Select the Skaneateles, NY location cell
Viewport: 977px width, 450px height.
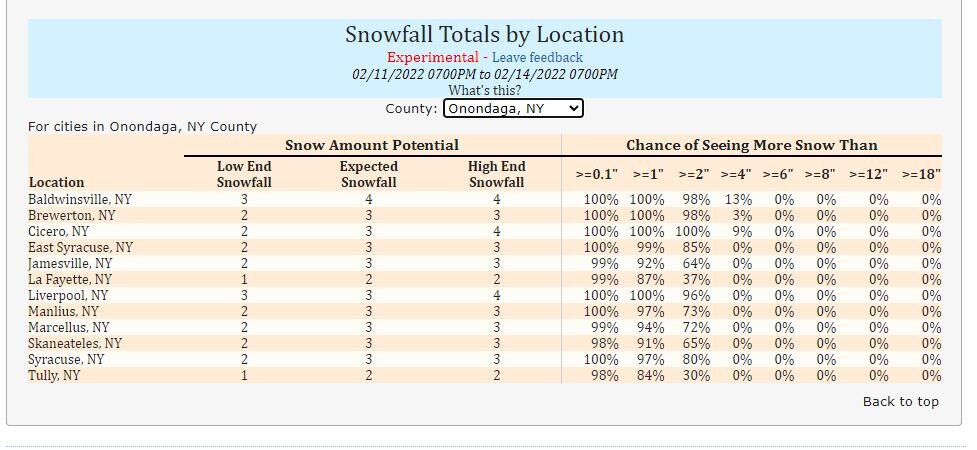click(x=75, y=343)
